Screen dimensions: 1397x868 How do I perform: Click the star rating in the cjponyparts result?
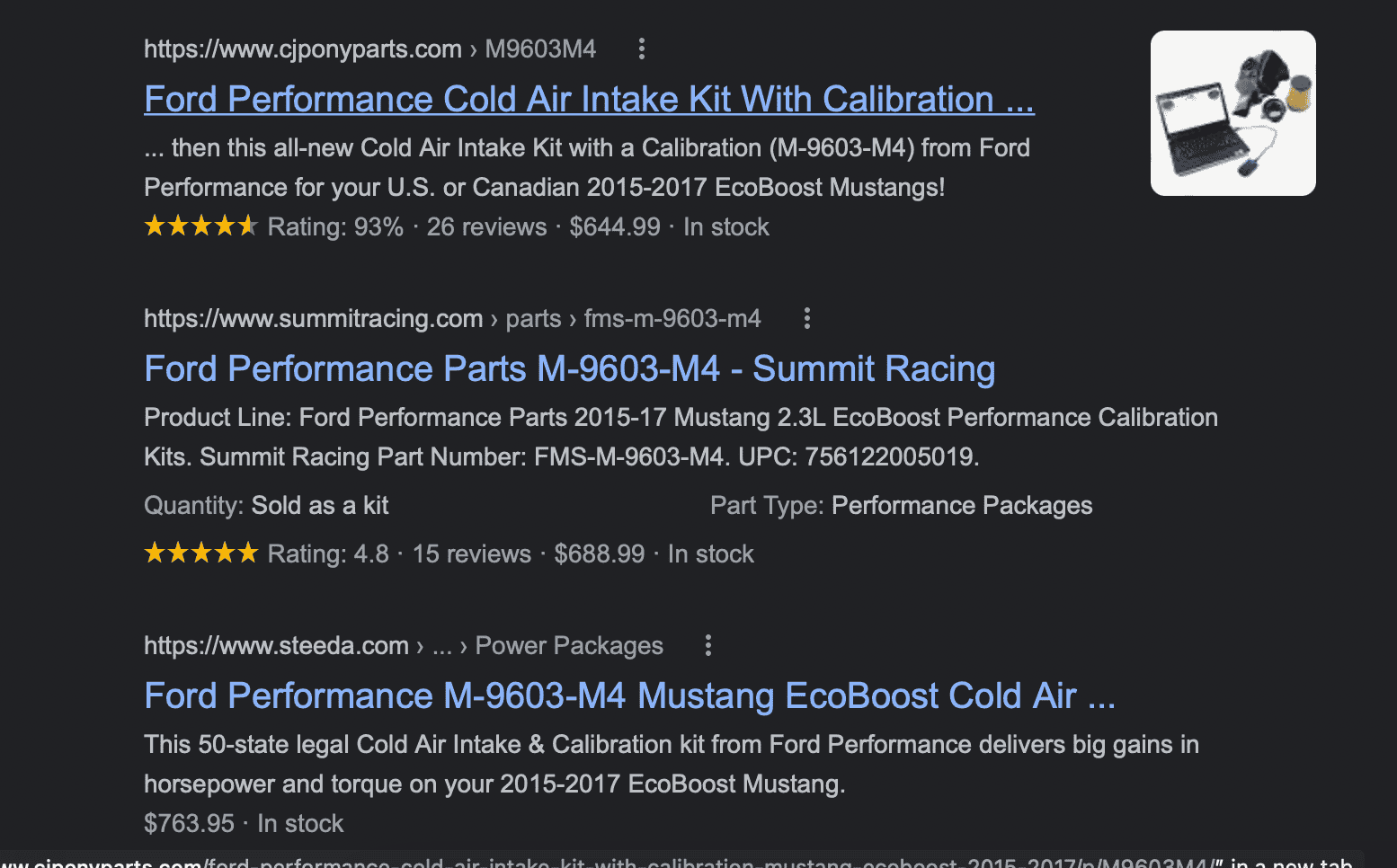coord(200,226)
